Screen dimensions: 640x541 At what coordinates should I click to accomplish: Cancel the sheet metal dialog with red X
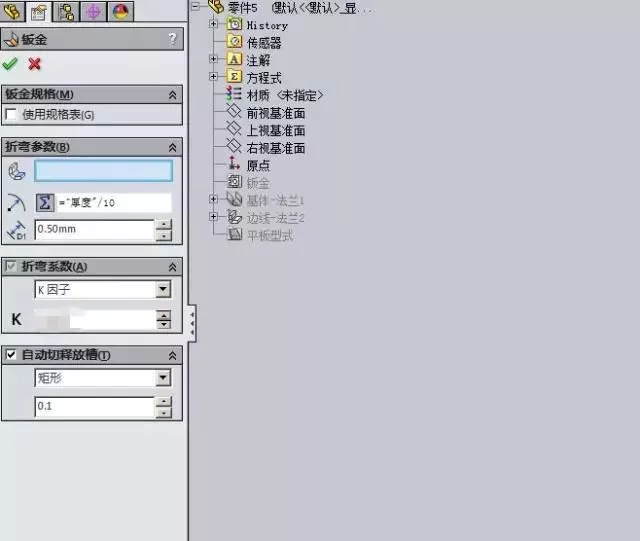coord(34,64)
